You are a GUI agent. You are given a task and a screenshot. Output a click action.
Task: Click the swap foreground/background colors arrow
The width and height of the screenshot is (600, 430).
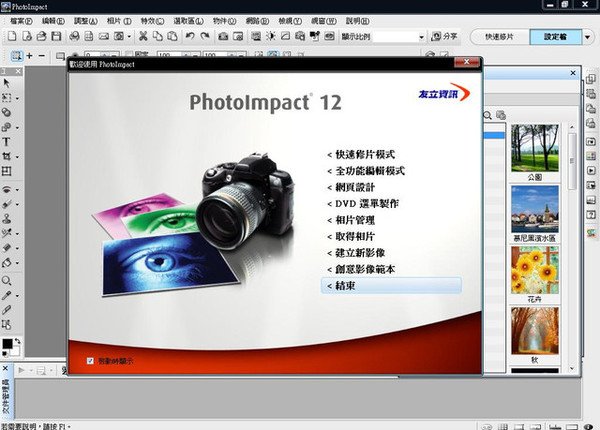click(17, 341)
